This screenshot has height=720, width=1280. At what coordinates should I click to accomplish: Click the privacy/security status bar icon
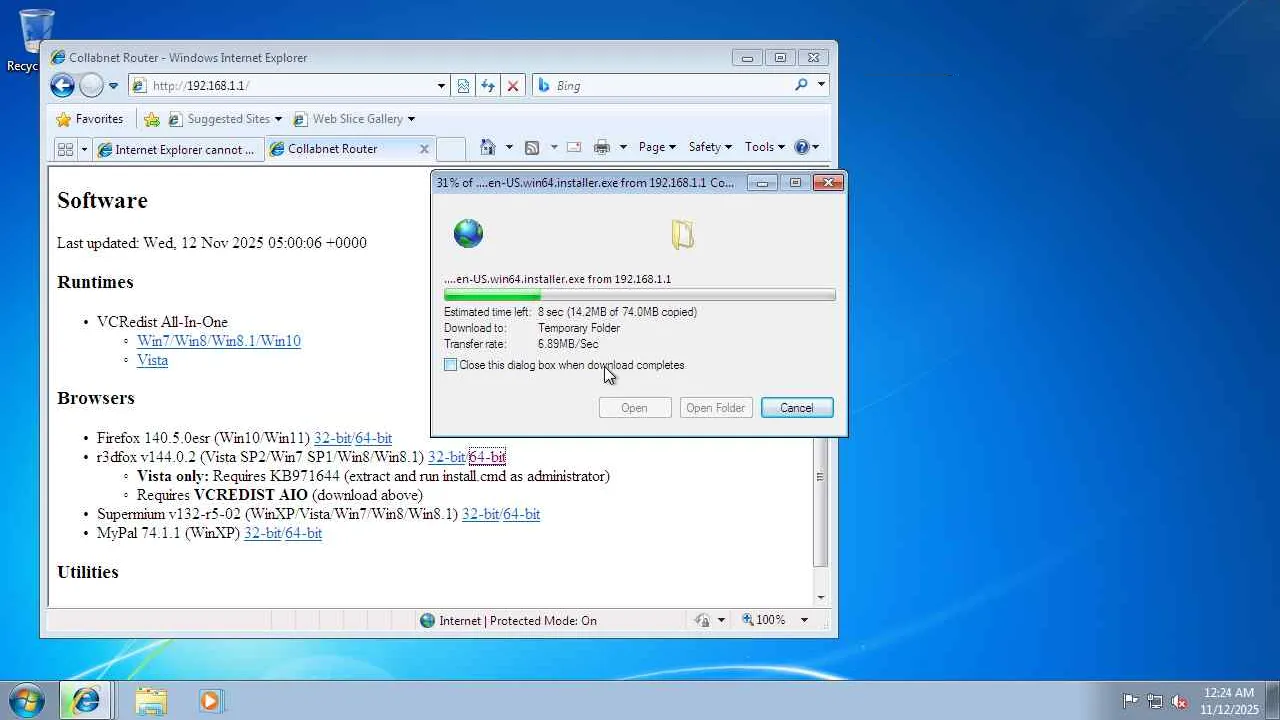pyautogui.click(x=703, y=621)
